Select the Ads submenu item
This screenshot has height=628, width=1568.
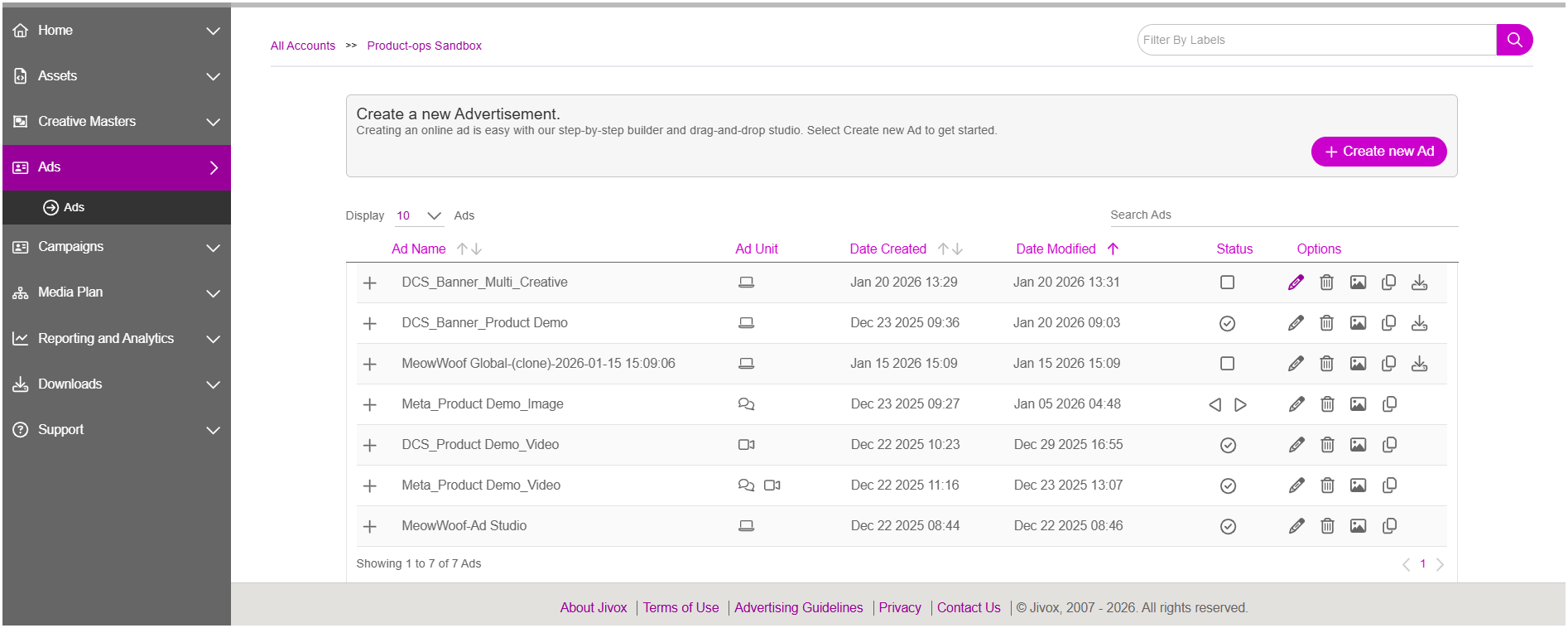click(x=117, y=207)
